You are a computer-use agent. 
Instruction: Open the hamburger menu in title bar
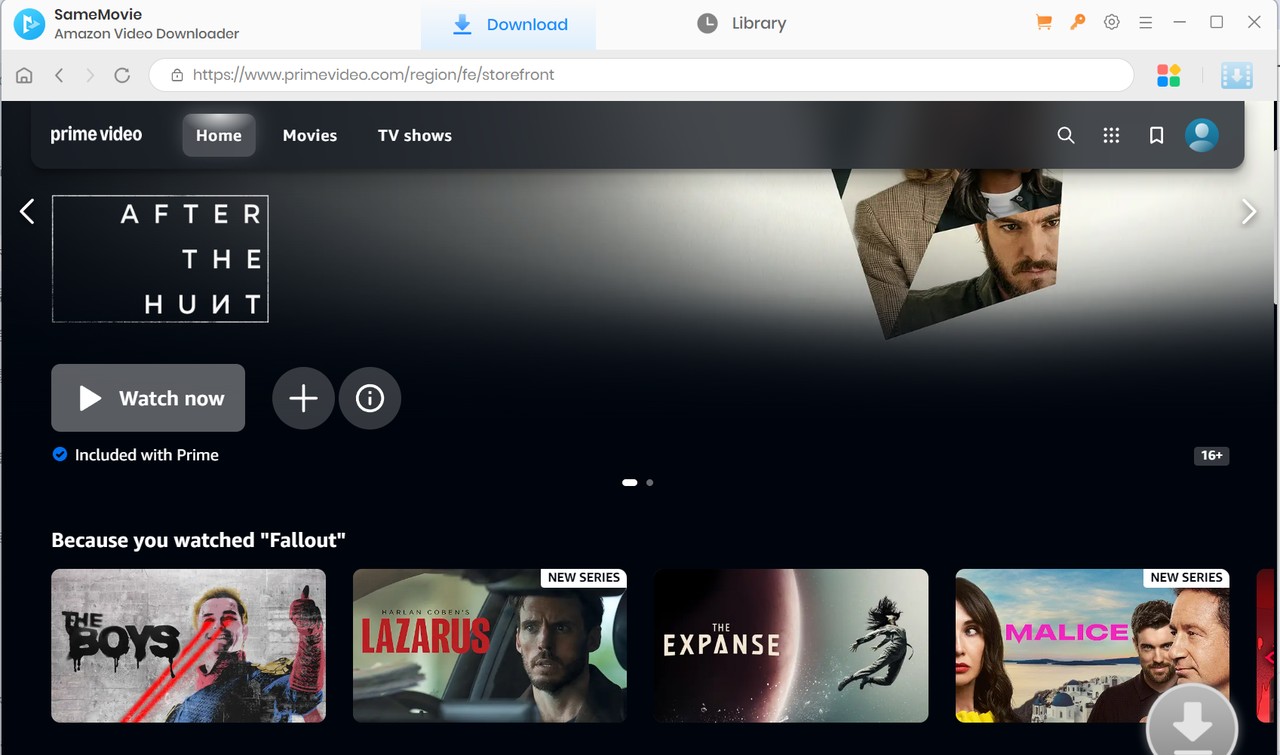coord(1146,22)
